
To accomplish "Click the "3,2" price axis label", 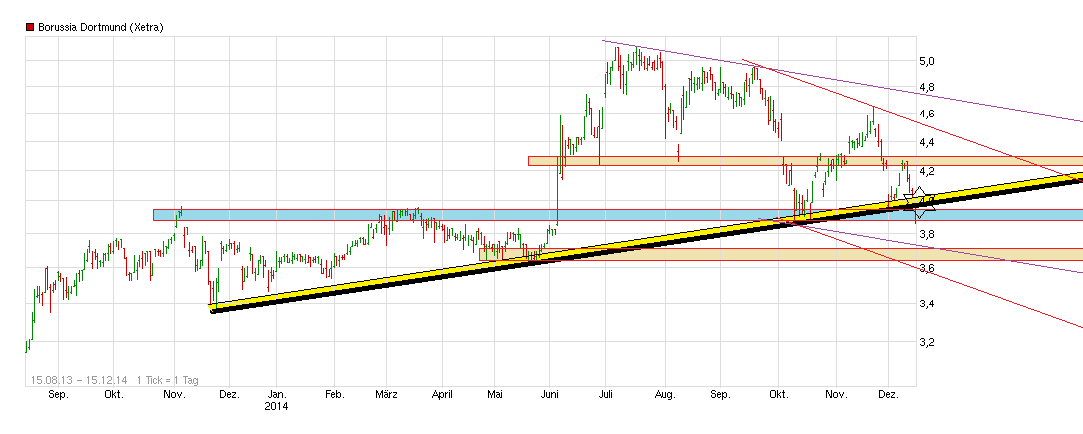I will point(927,341).
